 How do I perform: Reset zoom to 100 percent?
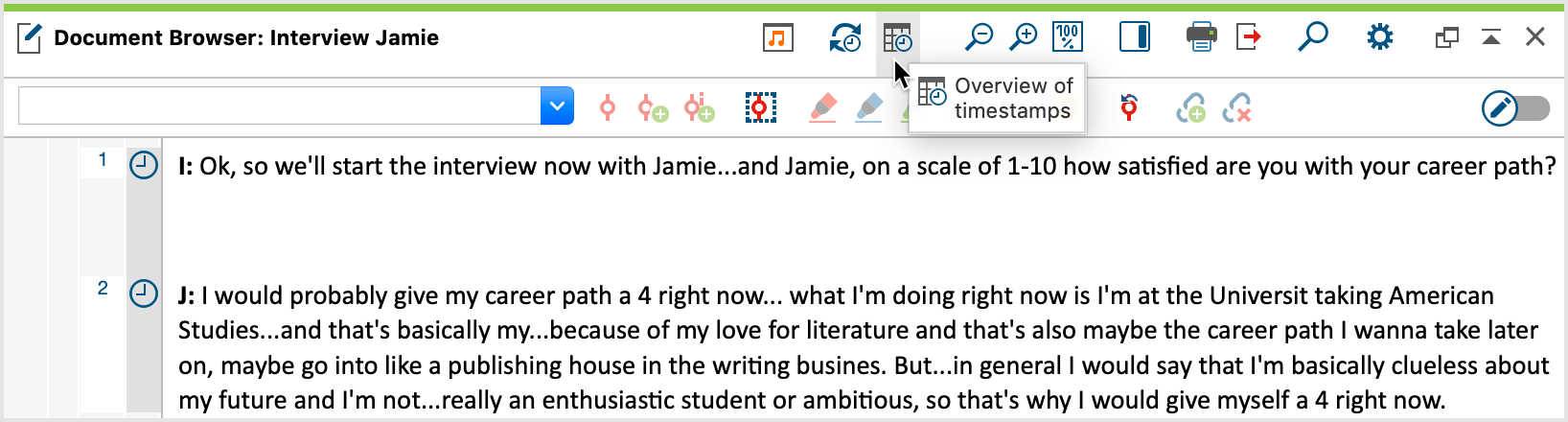pos(1068,37)
